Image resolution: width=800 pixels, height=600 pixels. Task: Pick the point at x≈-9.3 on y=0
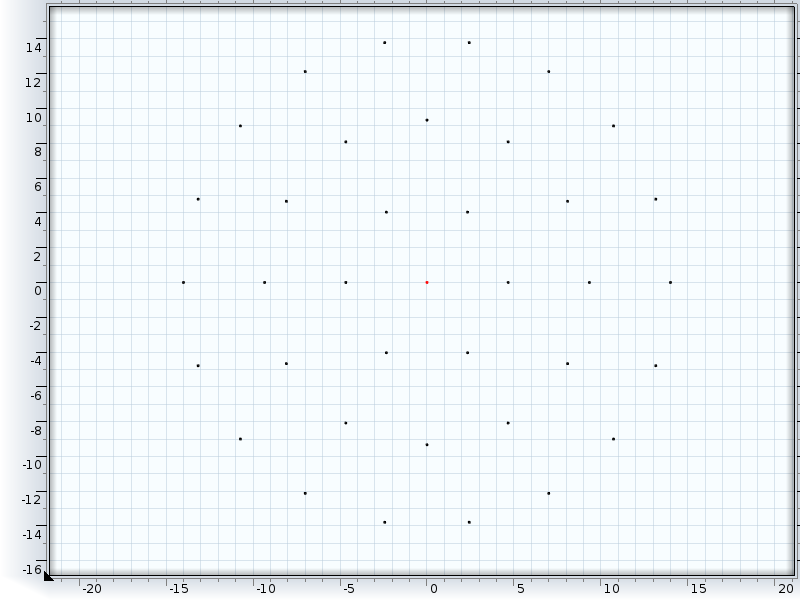point(264,282)
